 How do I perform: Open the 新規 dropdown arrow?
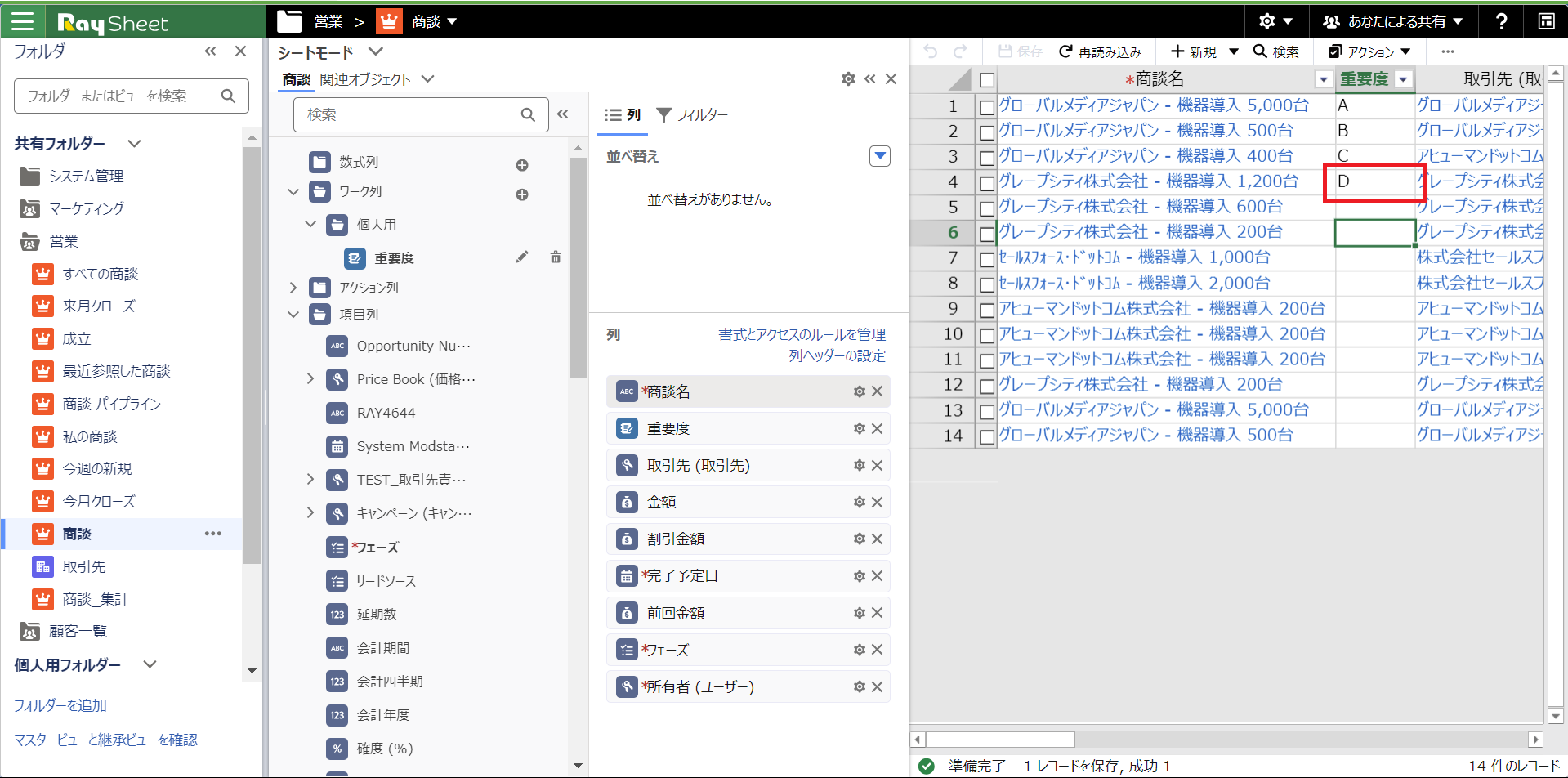pyautogui.click(x=1234, y=51)
